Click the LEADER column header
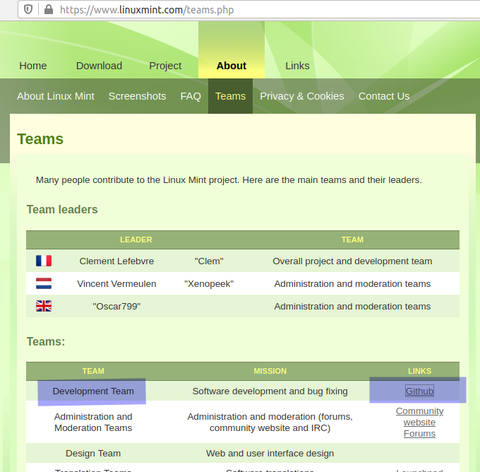 coord(136,240)
